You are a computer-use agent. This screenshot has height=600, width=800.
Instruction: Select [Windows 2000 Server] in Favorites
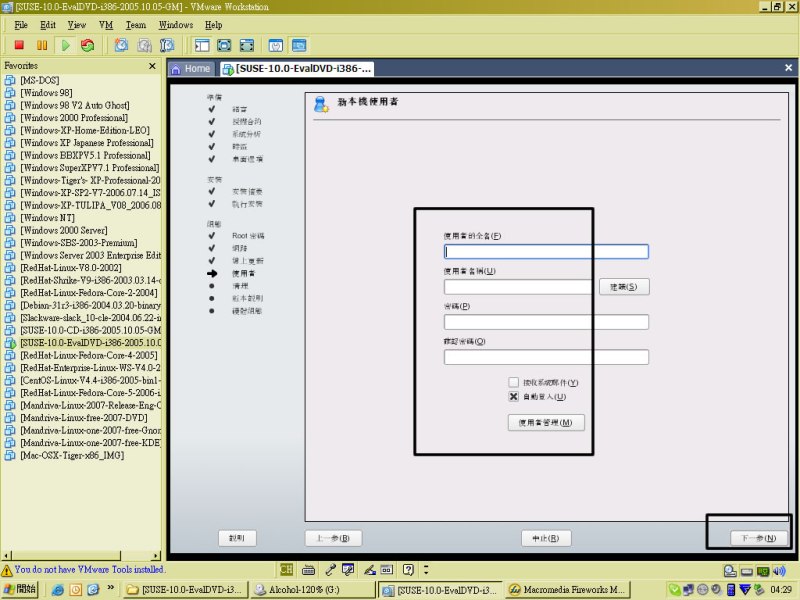[x=63, y=230]
